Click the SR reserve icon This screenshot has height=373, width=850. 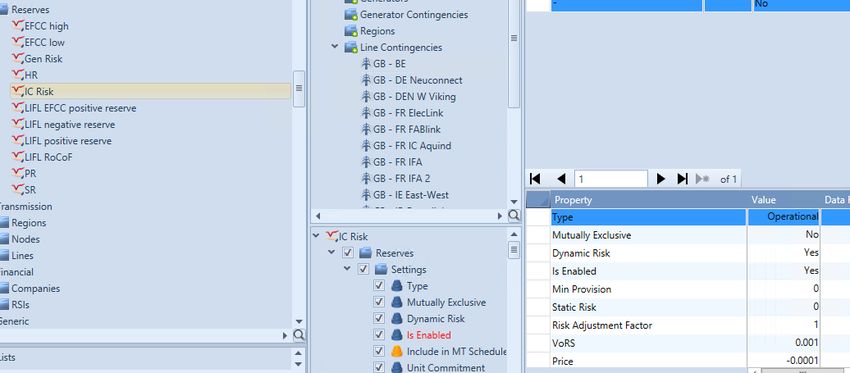pos(18,190)
